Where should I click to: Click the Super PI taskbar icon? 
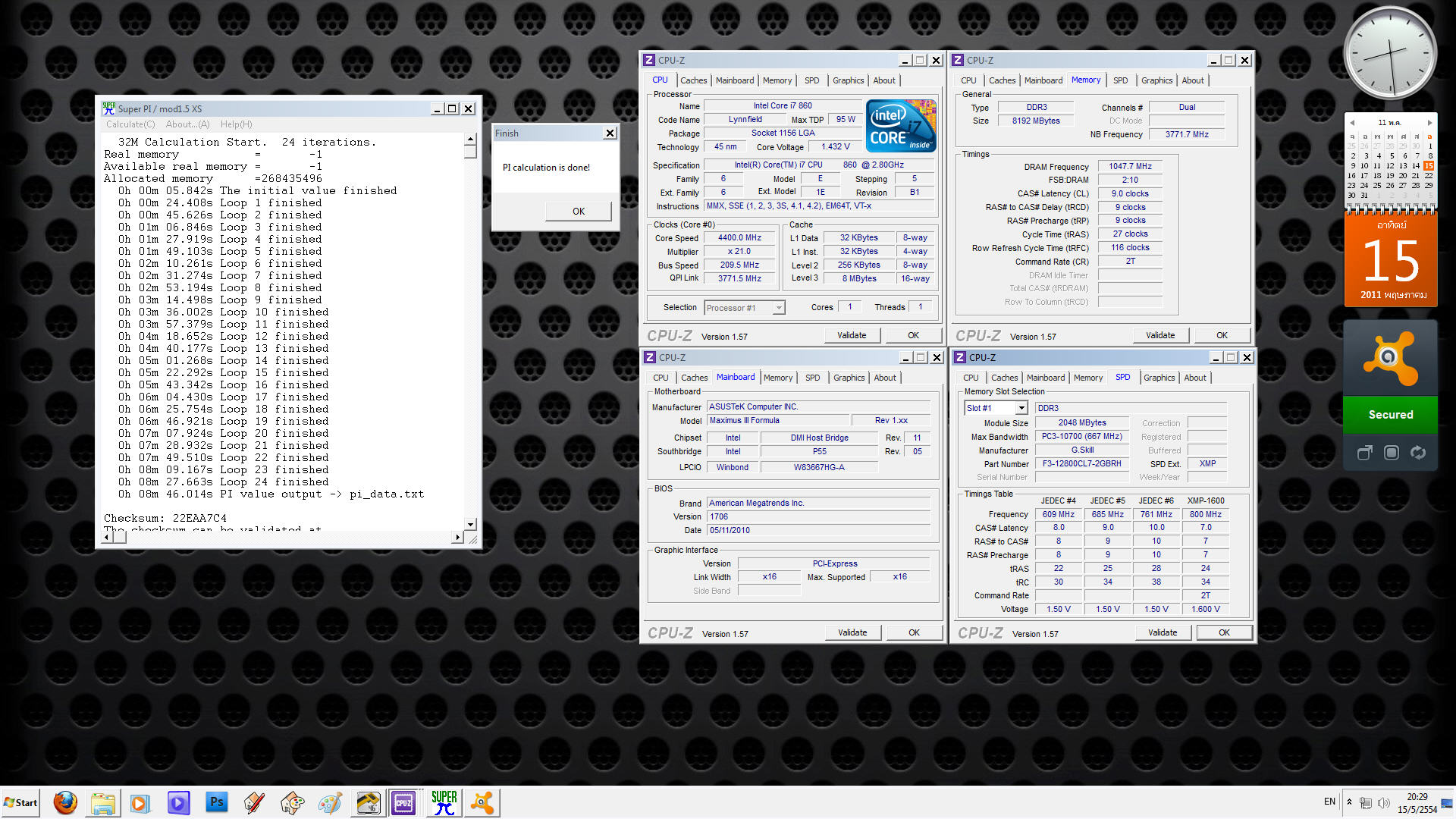444,802
